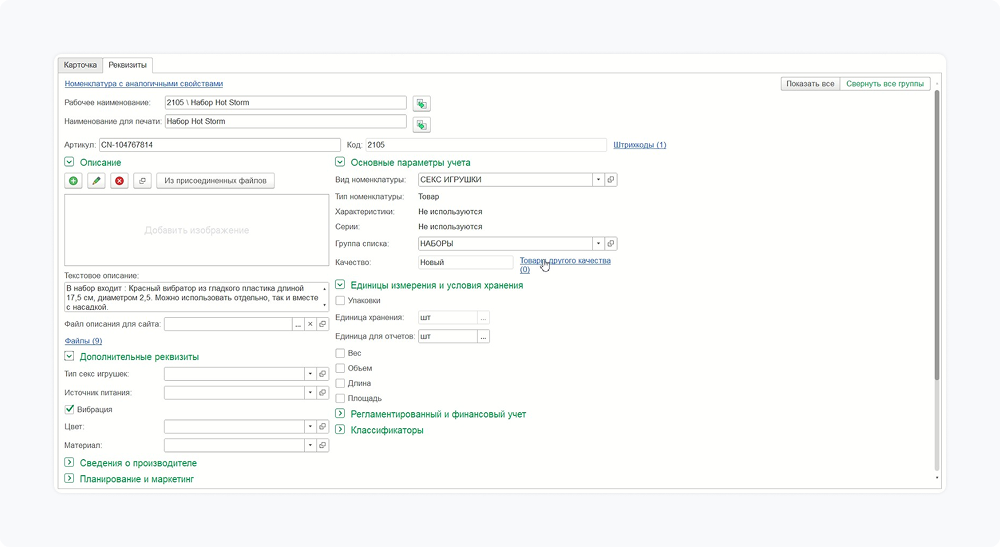
Task: Add image with green plus icon
Action: [73, 180]
